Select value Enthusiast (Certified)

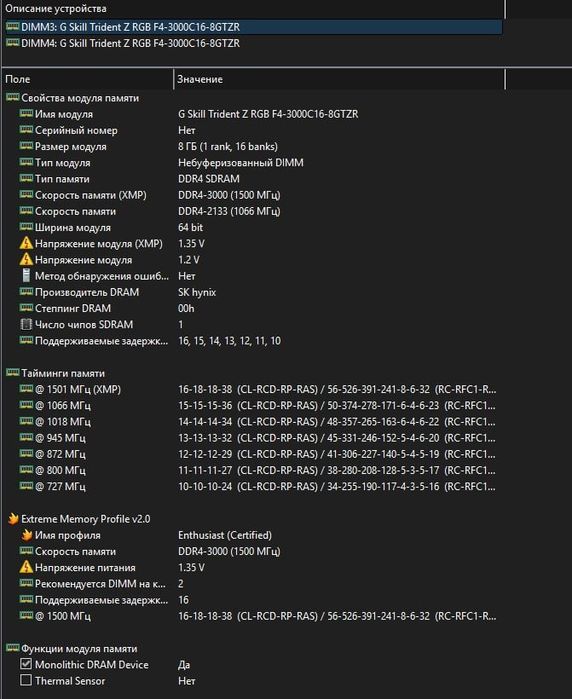[225, 535]
